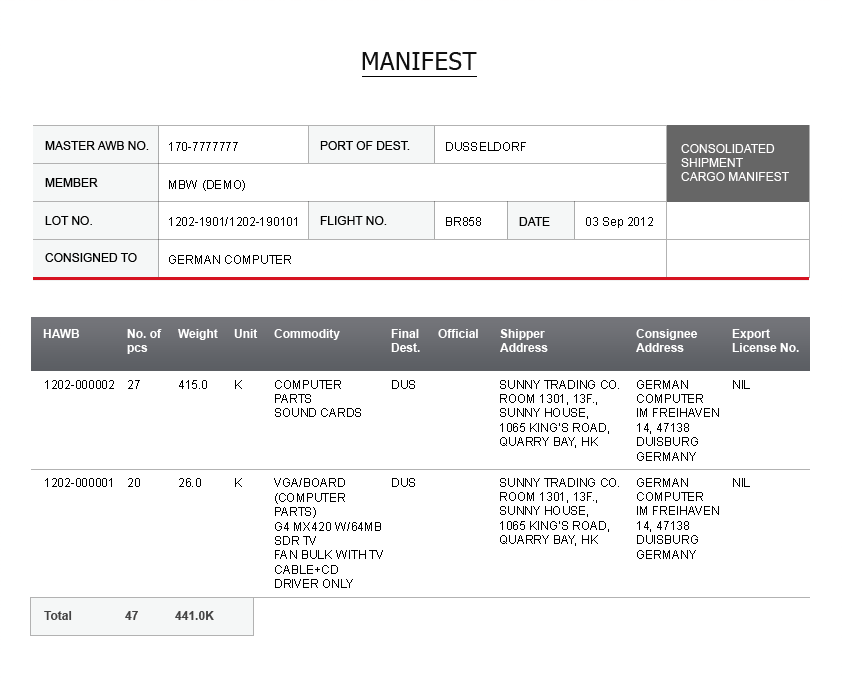Click the Consignee Address column header
The width and height of the screenshot is (842, 683).
tap(666, 341)
